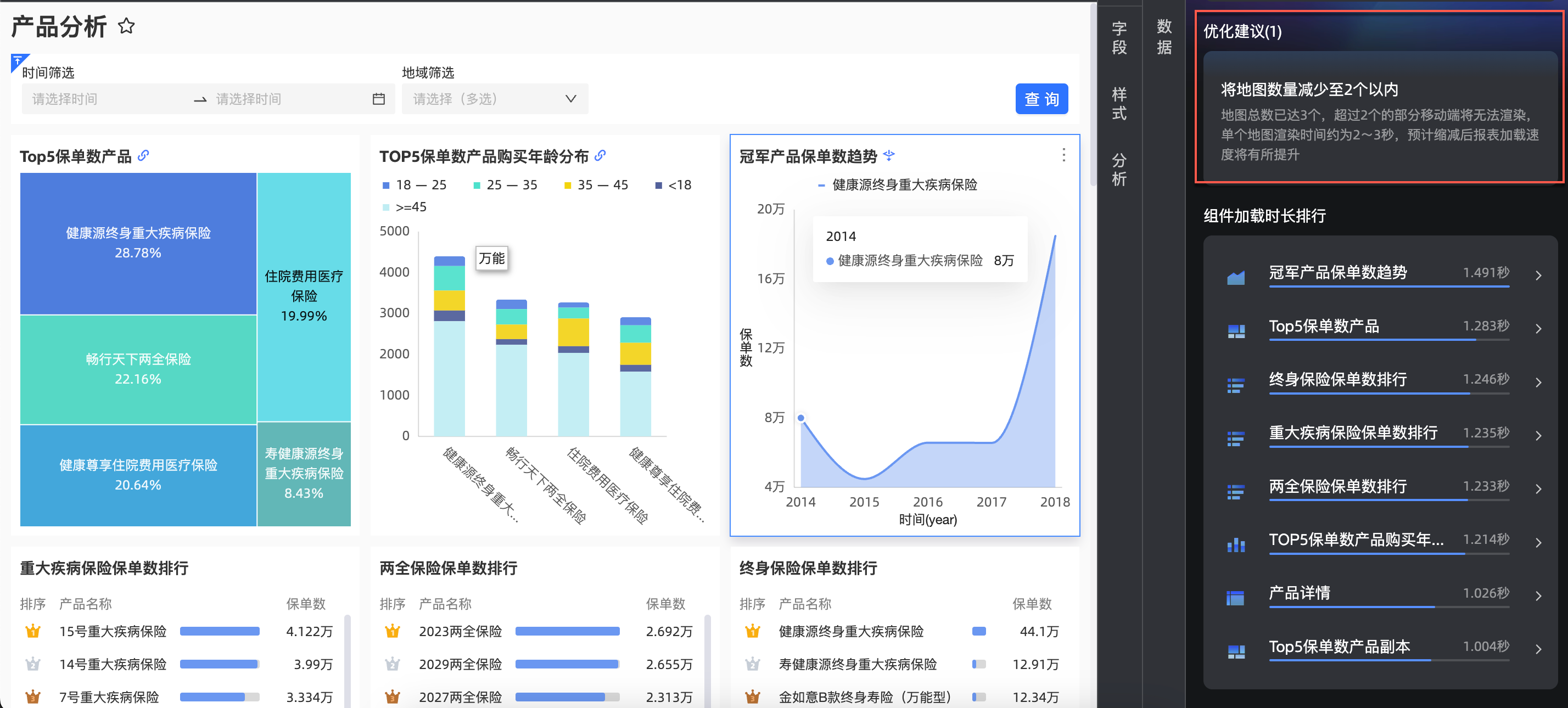This screenshot has height=708, width=1568.
Task: Click the silver crown for 寿健康源终身重大疾病保险 row
Action: point(752,664)
